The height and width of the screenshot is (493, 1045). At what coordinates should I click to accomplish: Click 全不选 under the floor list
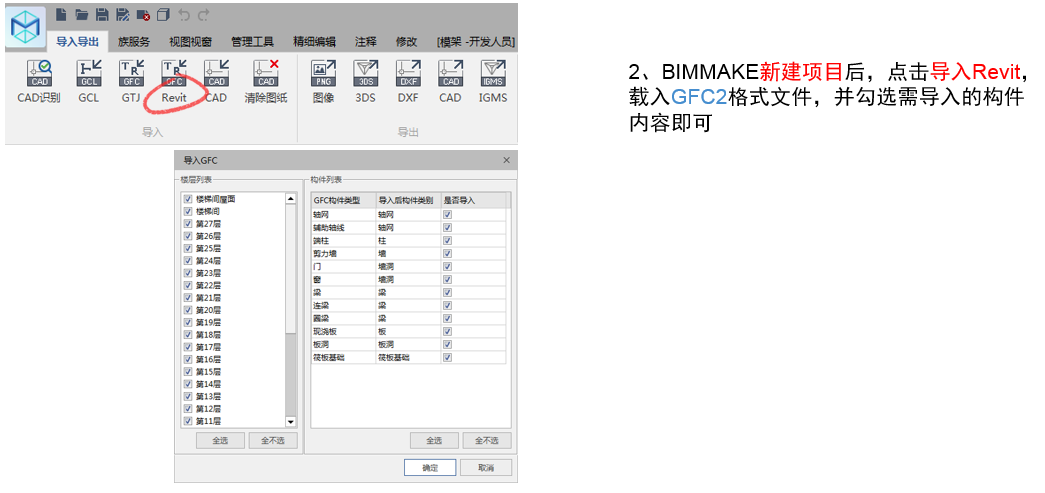click(273, 440)
